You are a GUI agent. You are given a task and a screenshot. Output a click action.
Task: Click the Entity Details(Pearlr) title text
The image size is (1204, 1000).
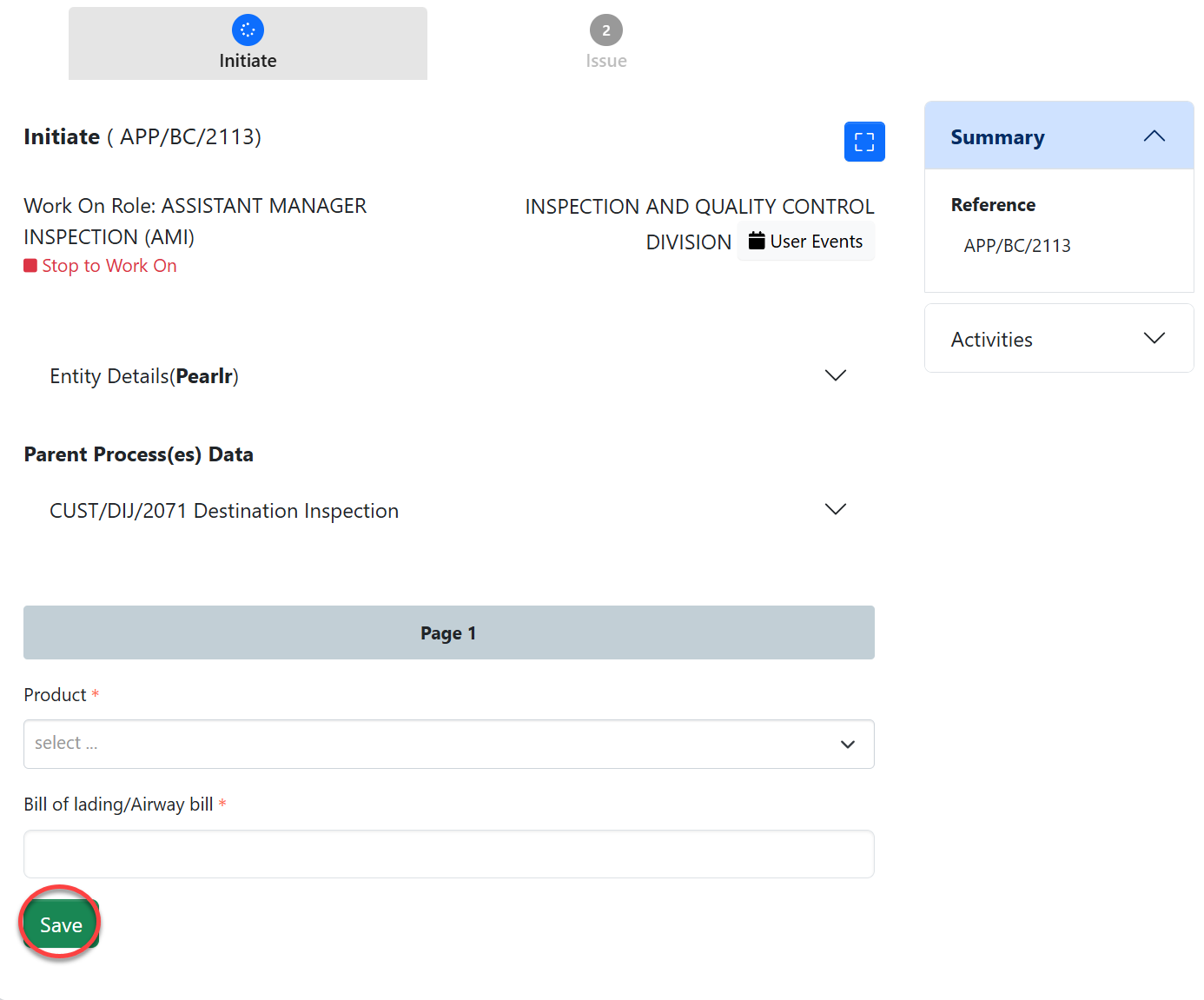tap(144, 376)
